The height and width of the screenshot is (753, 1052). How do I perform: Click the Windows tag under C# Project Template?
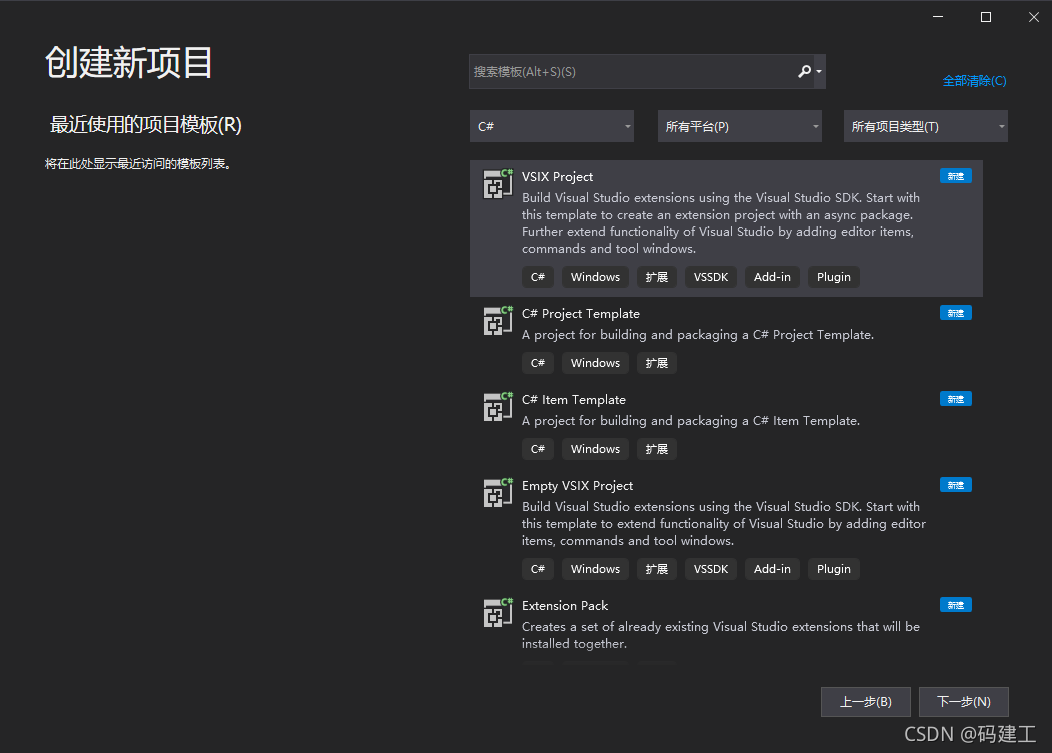(595, 362)
